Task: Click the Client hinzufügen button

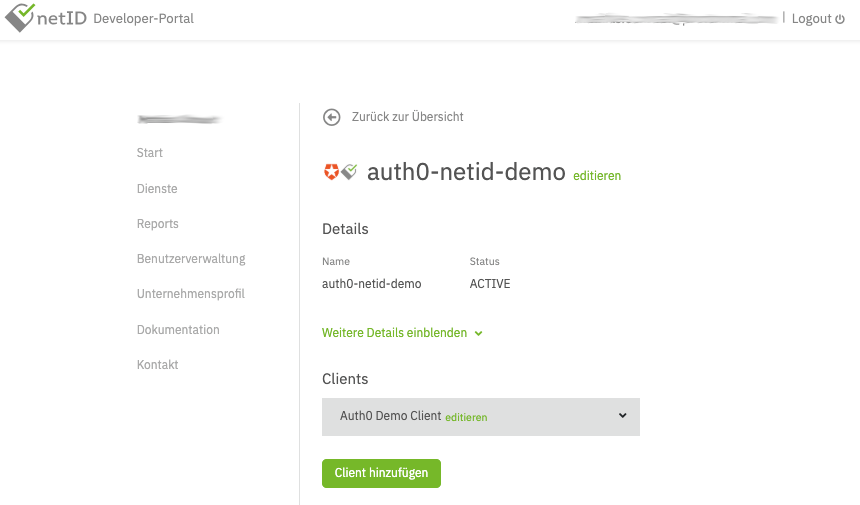Action: coord(381,473)
